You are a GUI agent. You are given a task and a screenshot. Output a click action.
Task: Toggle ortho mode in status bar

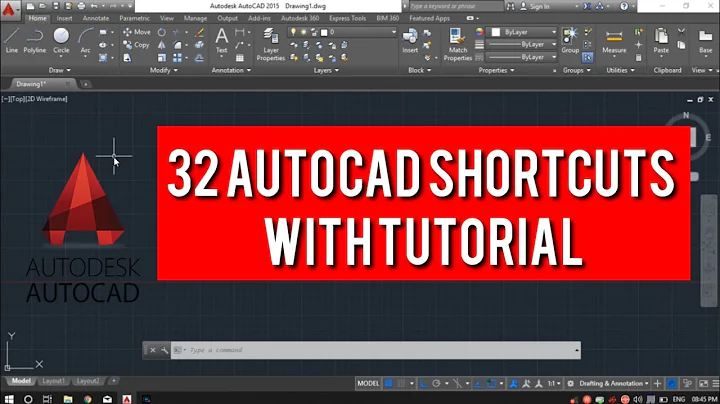point(423,383)
